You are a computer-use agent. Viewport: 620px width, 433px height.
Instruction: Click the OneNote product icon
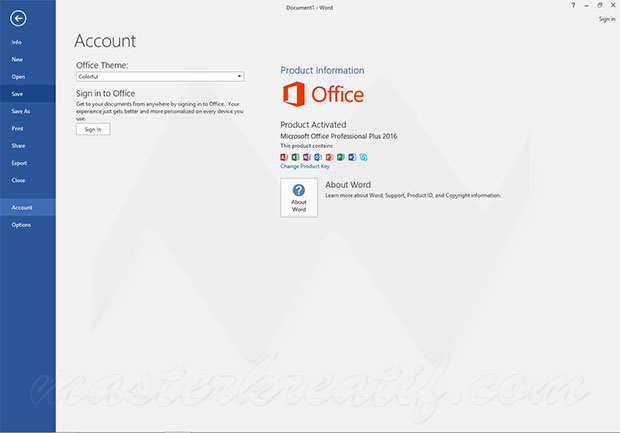tap(306, 157)
